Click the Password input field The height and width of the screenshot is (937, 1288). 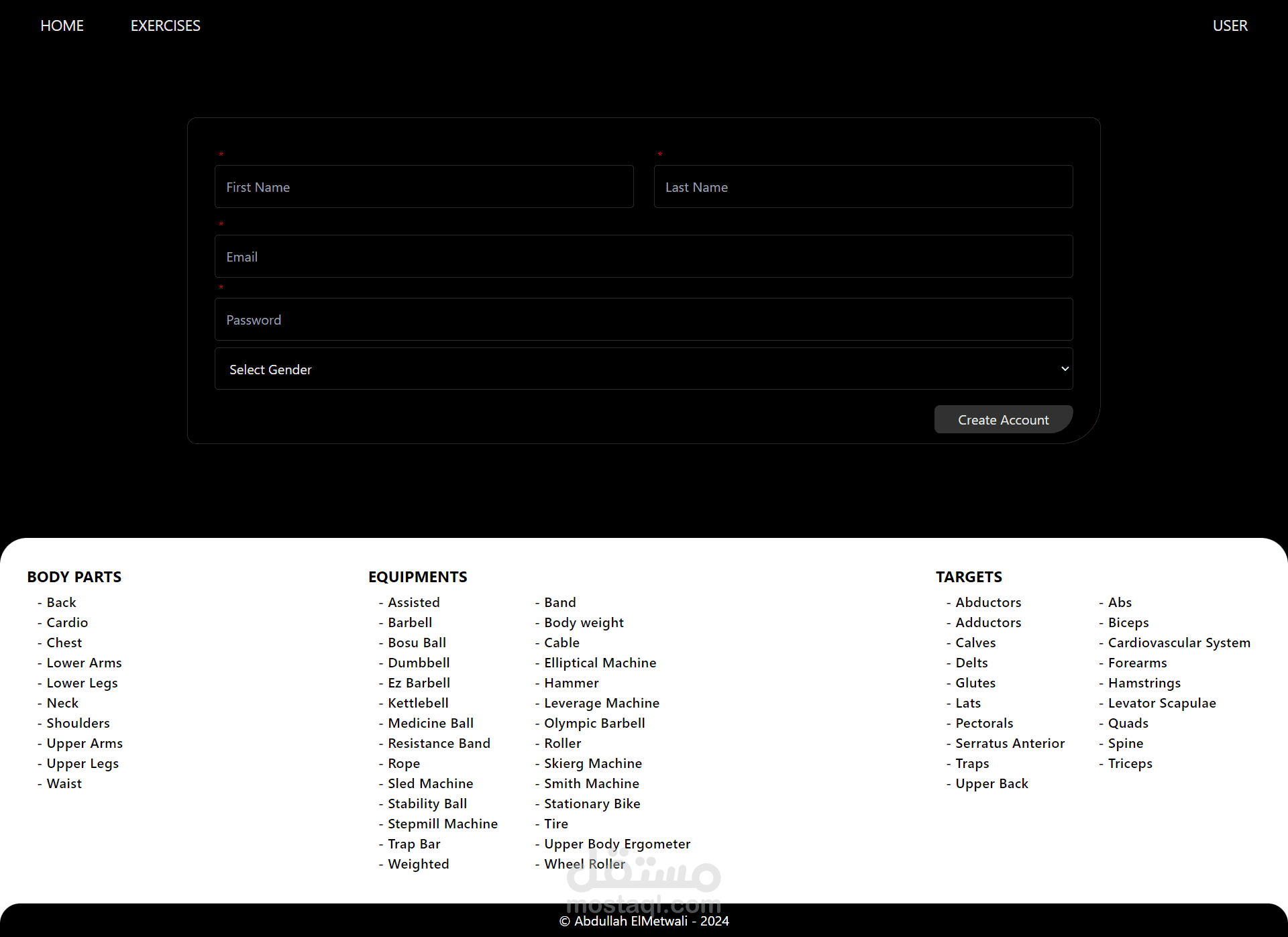point(643,320)
